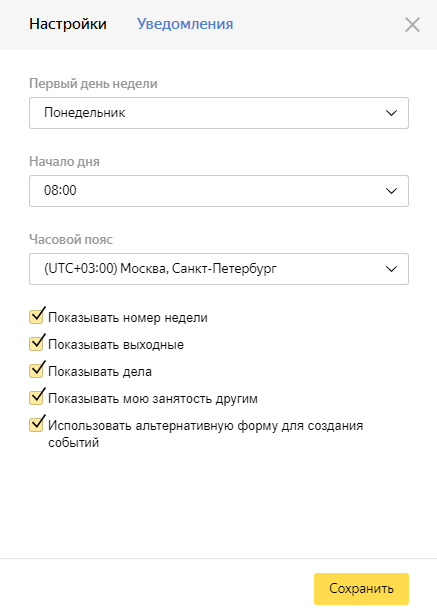Viewport: 437px width, 613px height.
Task: Disable the Показывать дела checkbox
Action: (x=36, y=370)
